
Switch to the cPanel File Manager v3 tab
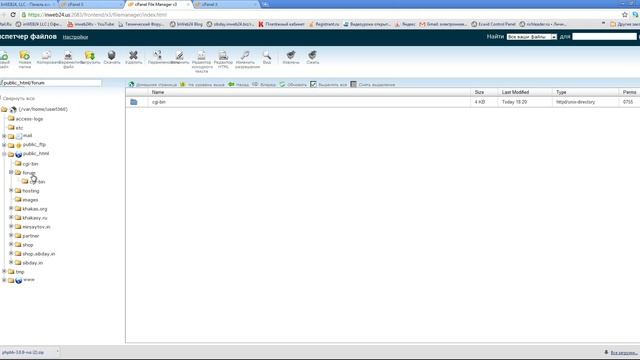157,4
